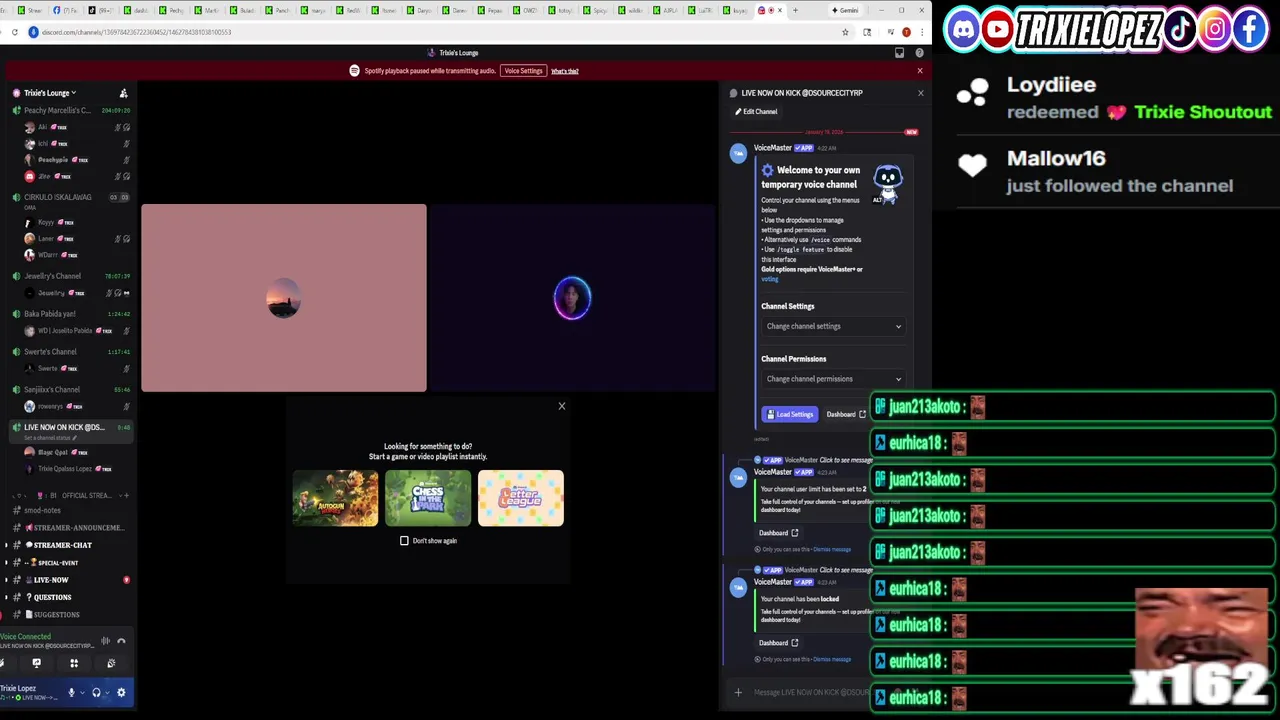Launch the Autogun activity card
Viewport: 1280px width, 720px height.
[x=335, y=498]
